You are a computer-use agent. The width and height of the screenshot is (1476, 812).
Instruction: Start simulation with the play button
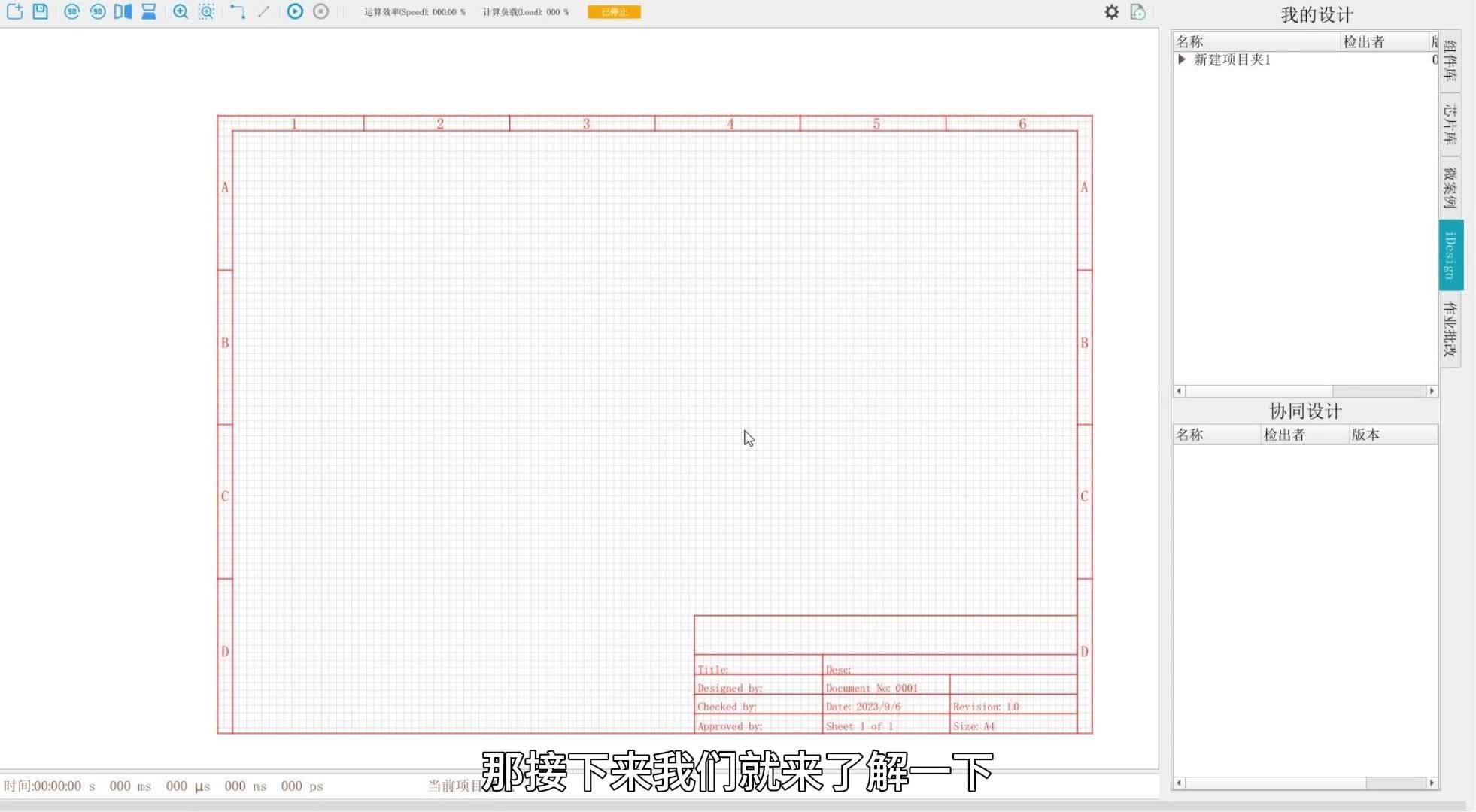click(295, 11)
